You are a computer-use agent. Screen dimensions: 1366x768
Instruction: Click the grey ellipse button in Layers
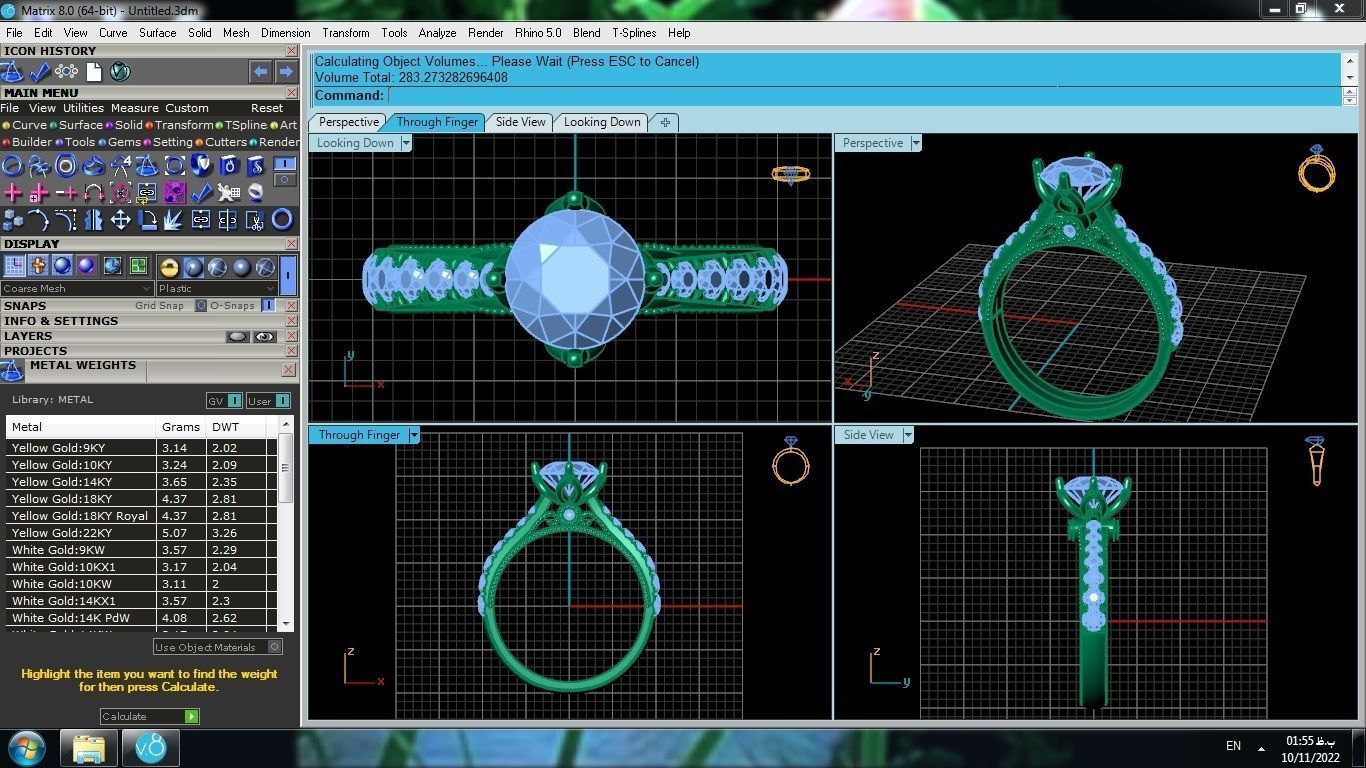237,337
